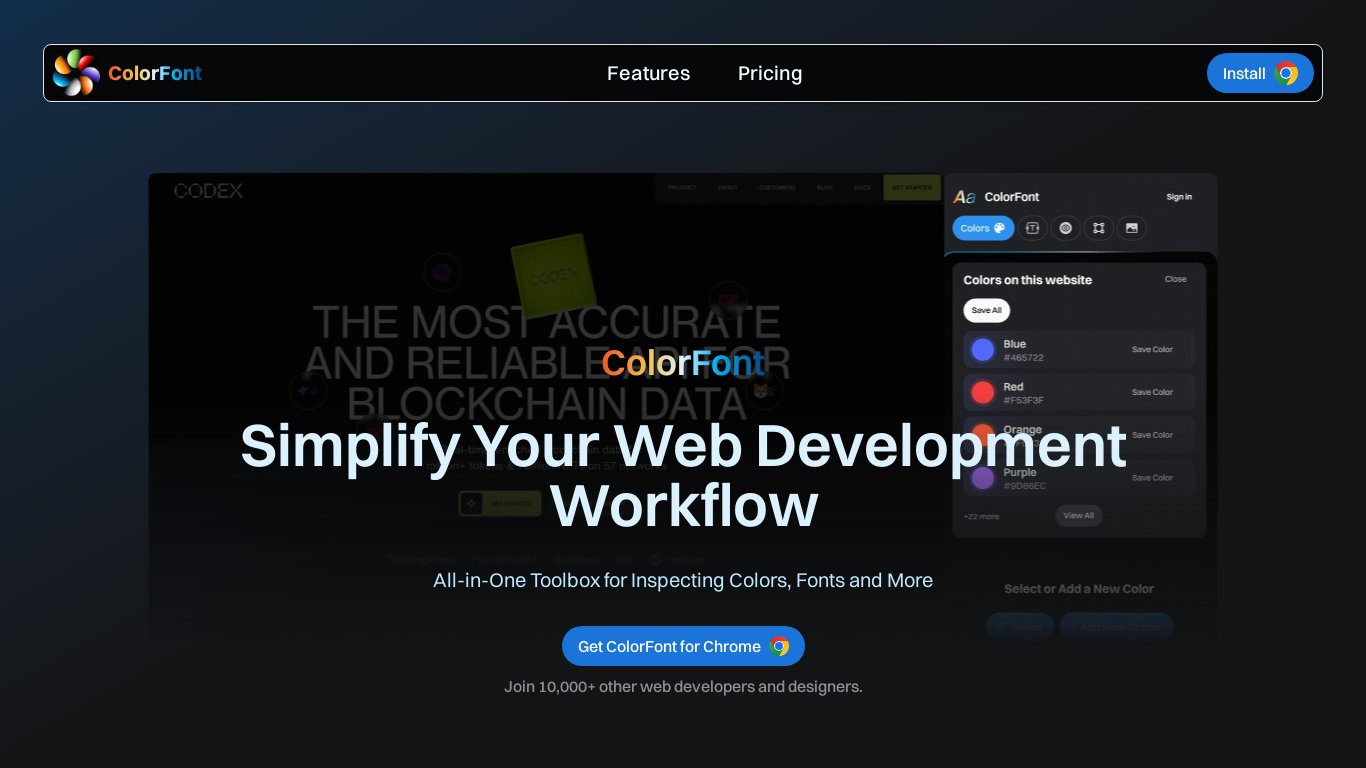Viewport: 1366px width, 768px height.
Task: Click the Get ColorFont for Chrome button
Action: [x=683, y=646]
